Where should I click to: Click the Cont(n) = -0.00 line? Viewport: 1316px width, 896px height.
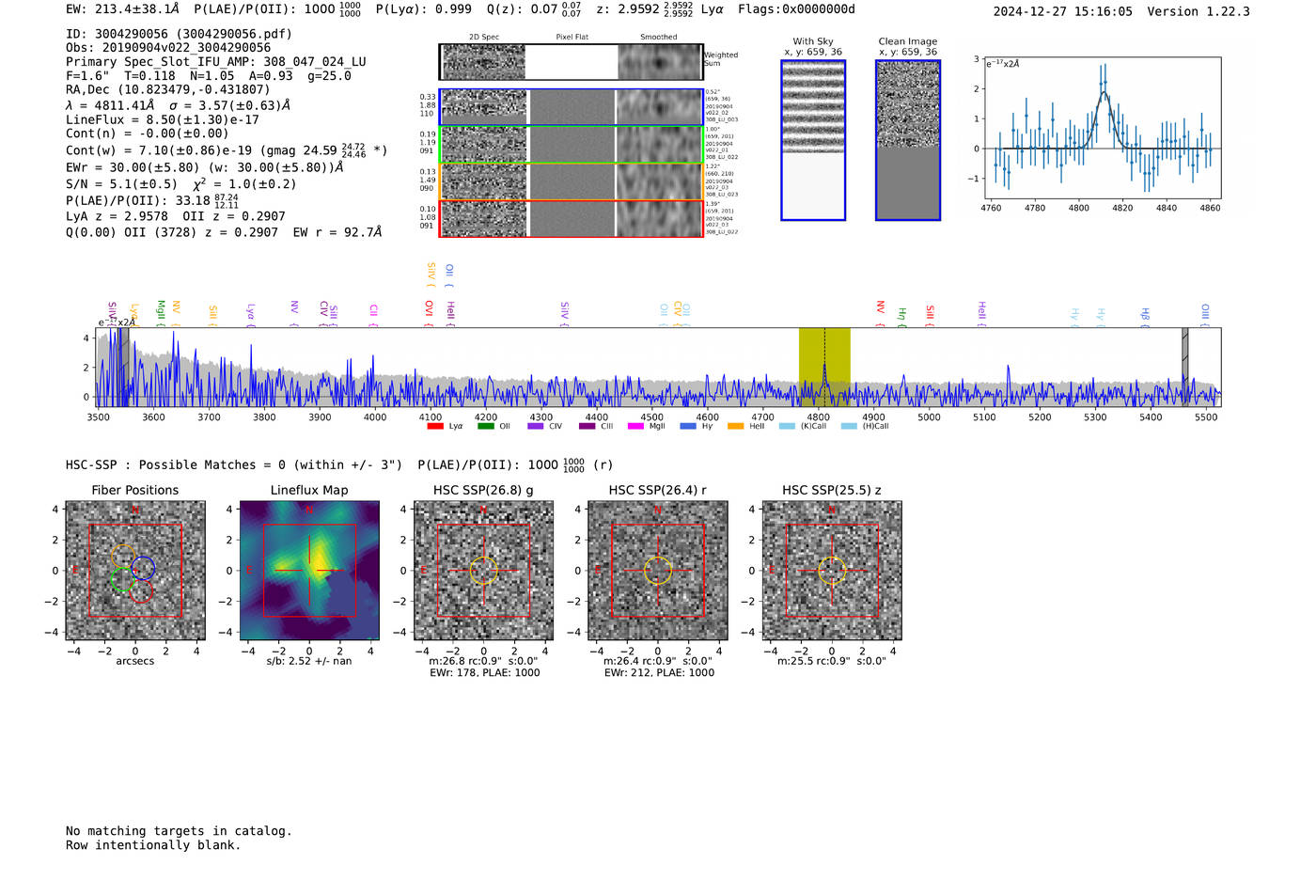[148, 134]
